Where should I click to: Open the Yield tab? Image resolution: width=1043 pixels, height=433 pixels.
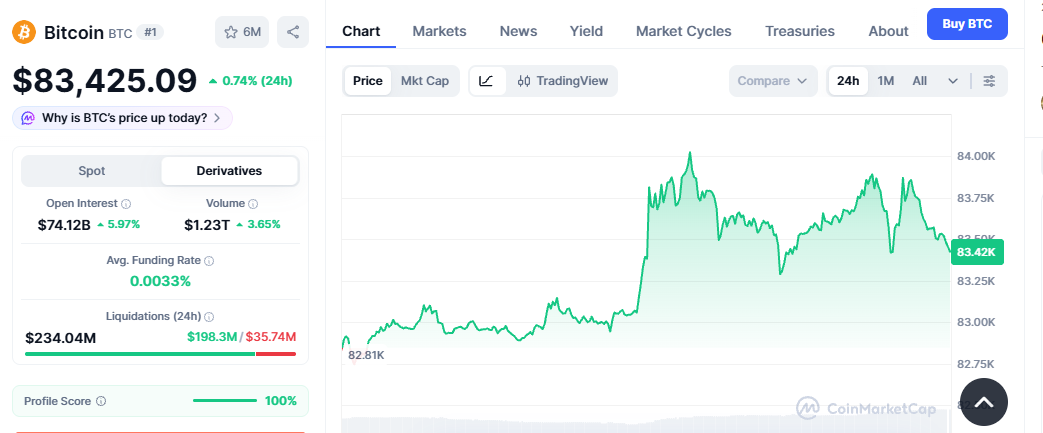586,31
